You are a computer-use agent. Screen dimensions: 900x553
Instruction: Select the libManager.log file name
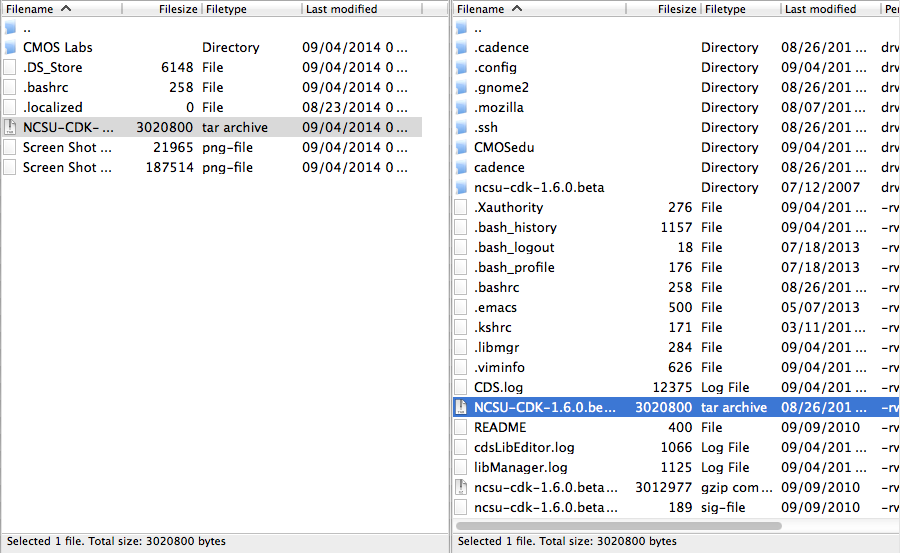[521, 467]
